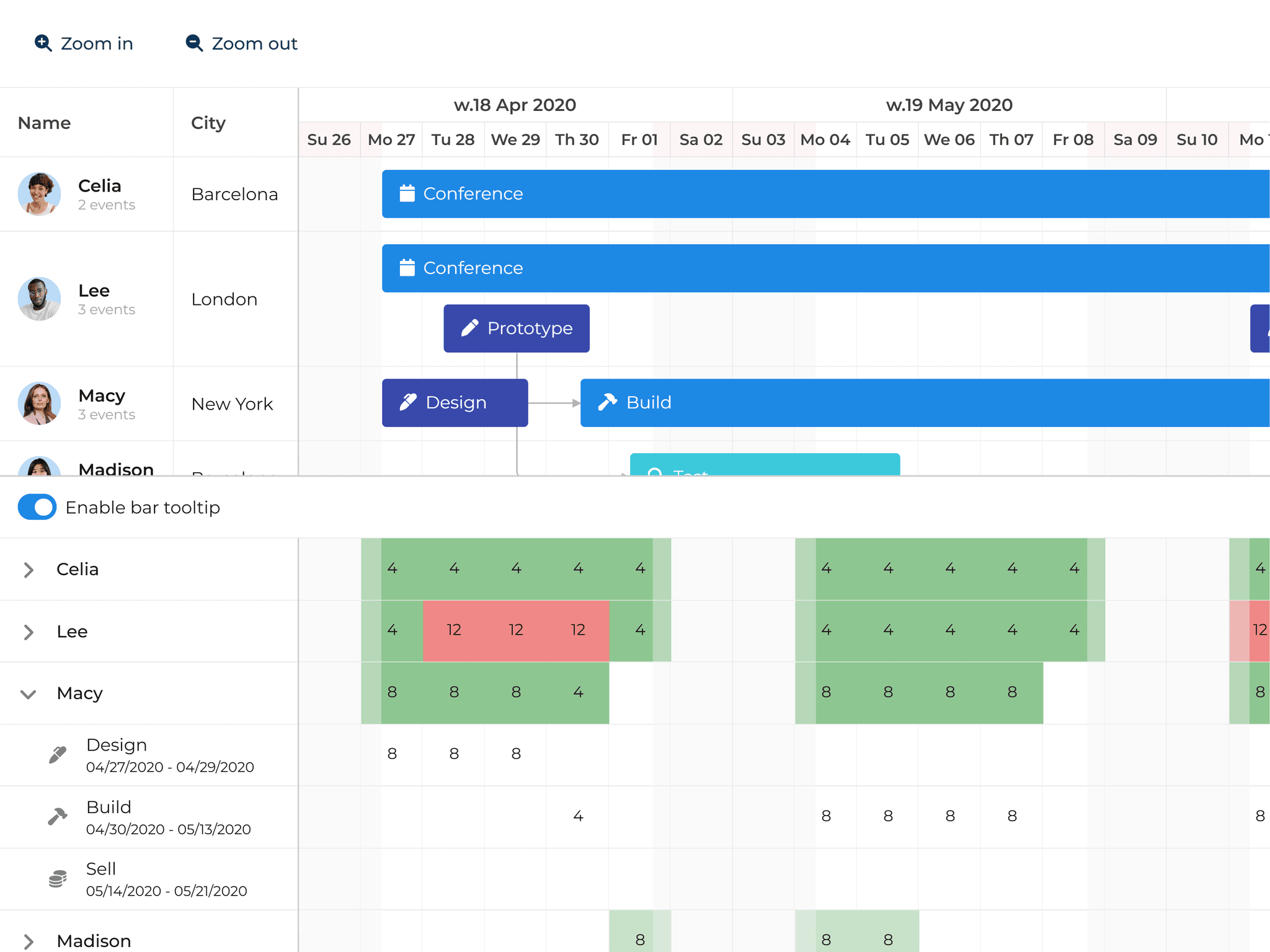Screen dimensions: 1270x952
Task: Toggle the Enable bar tooltip switch
Action: pos(37,507)
